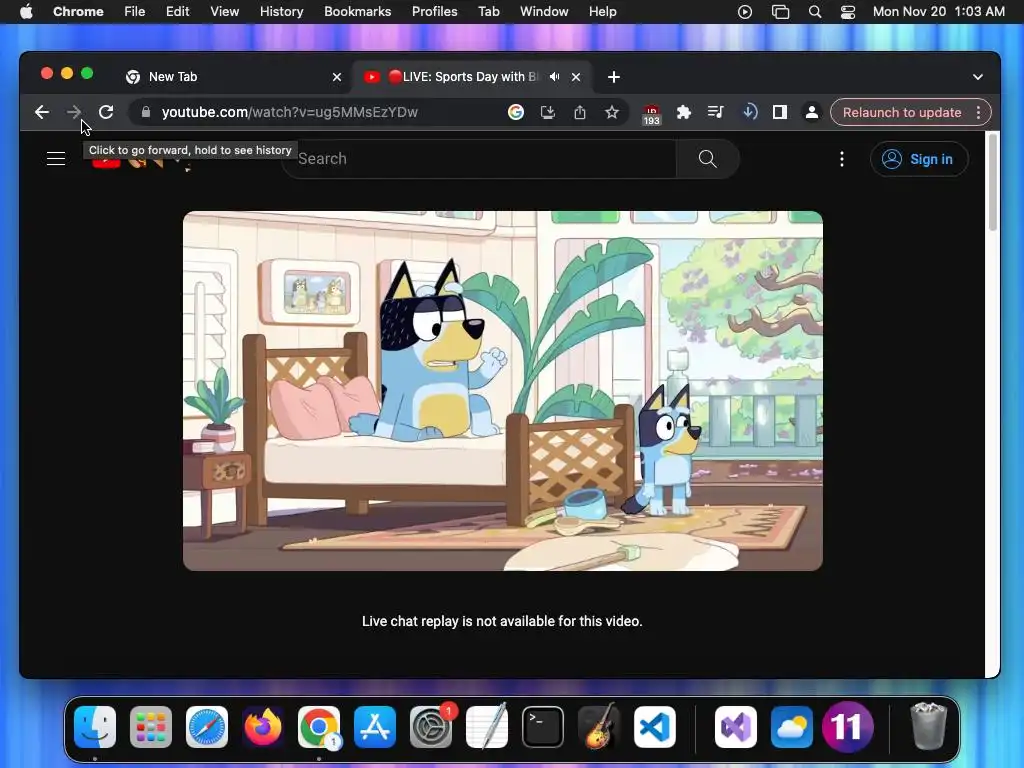The image size is (1024, 768).
Task: Open YouTube settings three-dot menu
Action: 842,159
